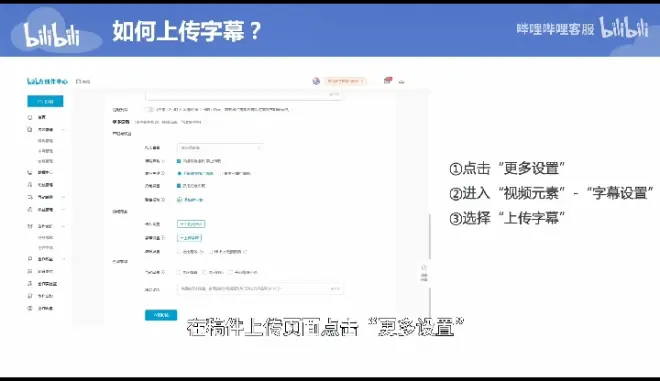Click the 创作权益 icon in sidebar

click(30, 259)
